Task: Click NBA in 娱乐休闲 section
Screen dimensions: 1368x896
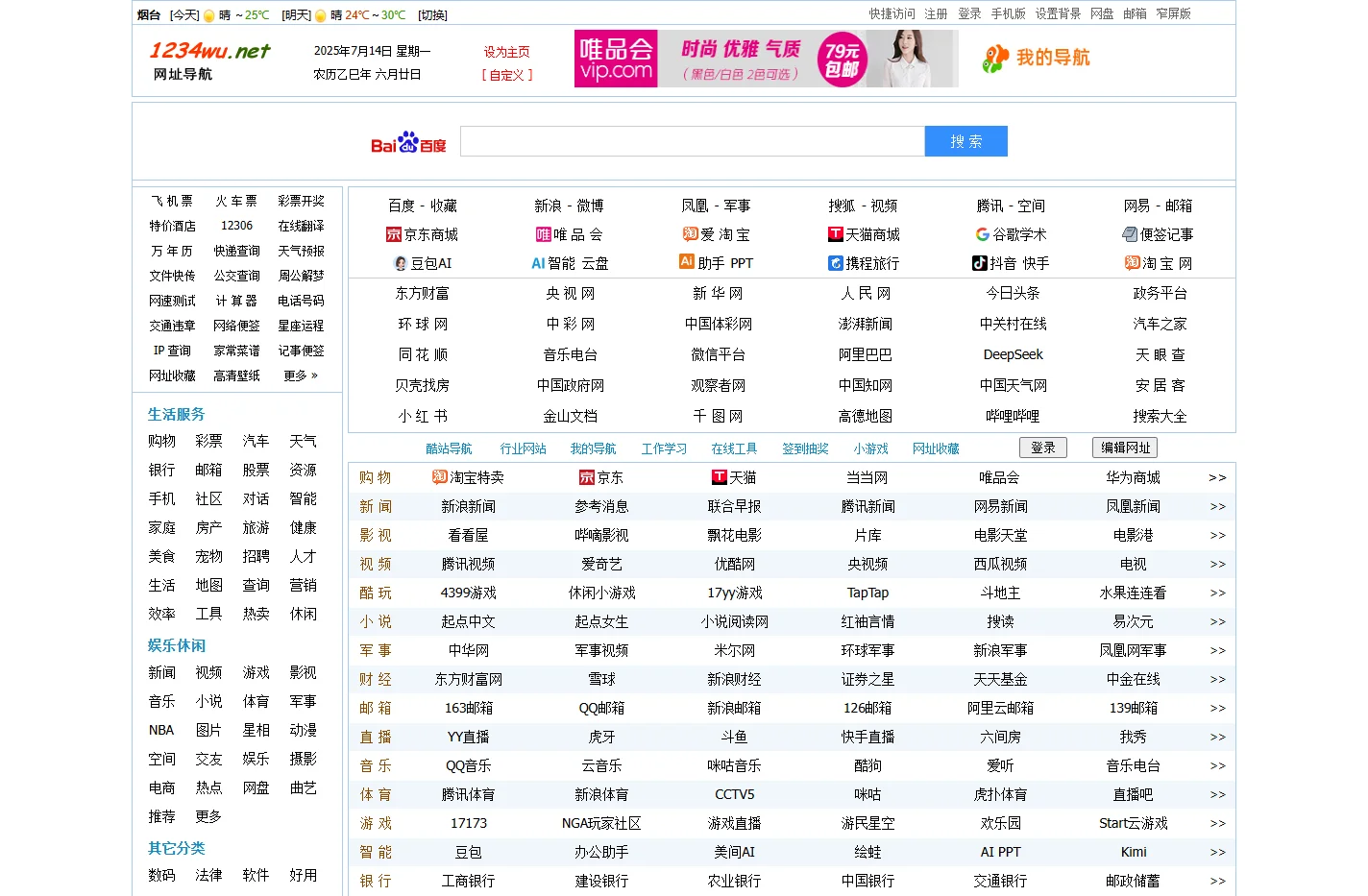Action: [161, 730]
